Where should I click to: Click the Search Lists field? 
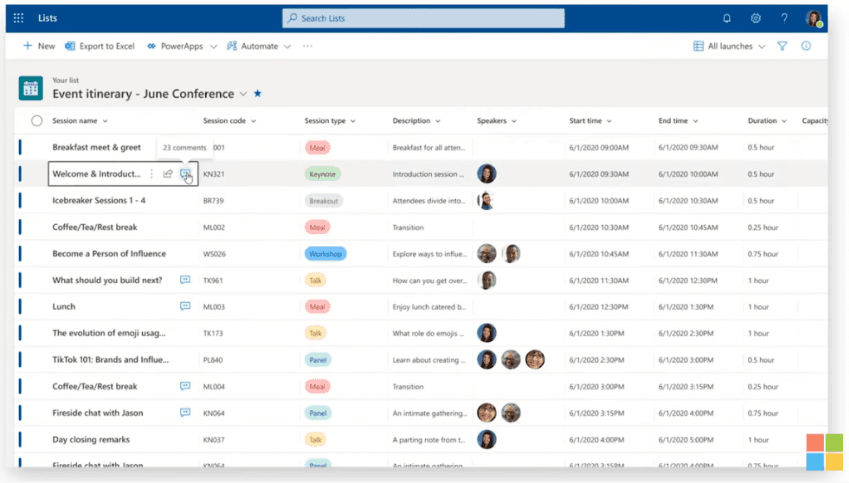coord(423,18)
